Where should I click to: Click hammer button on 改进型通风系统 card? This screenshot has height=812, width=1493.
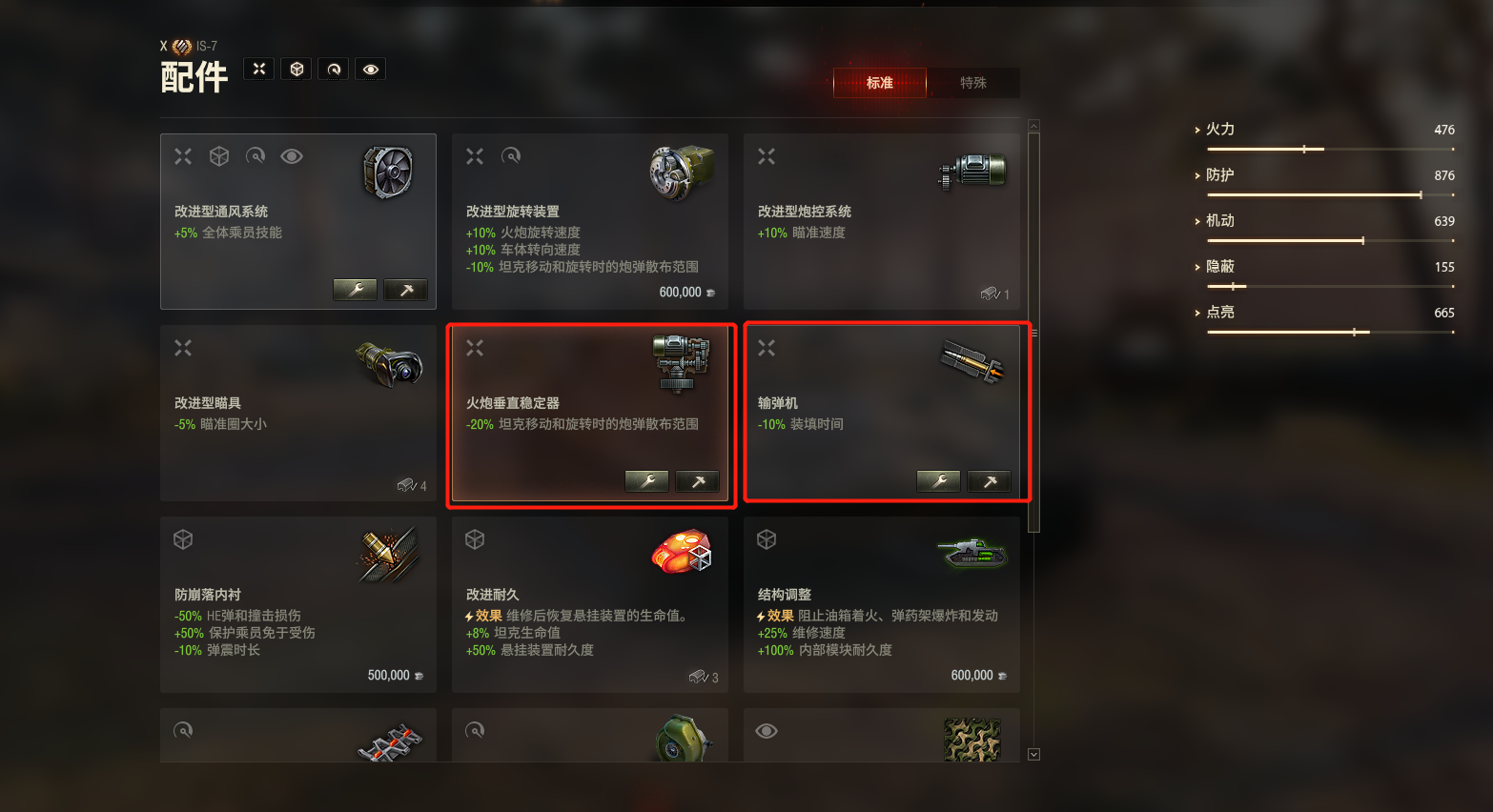click(x=406, y=290)
